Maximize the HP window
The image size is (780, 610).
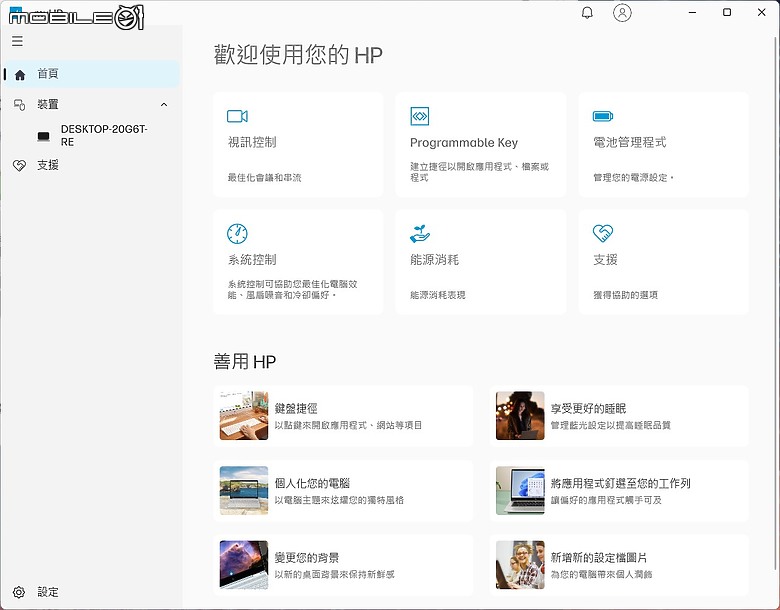point(727,12)
